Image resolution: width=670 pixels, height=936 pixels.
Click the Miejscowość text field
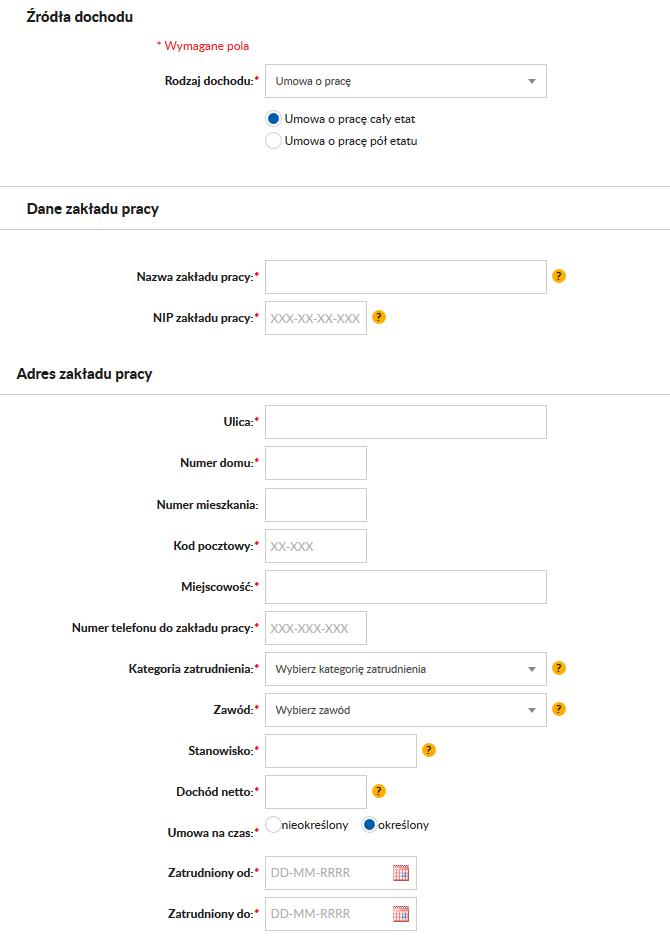click(405, 587)
